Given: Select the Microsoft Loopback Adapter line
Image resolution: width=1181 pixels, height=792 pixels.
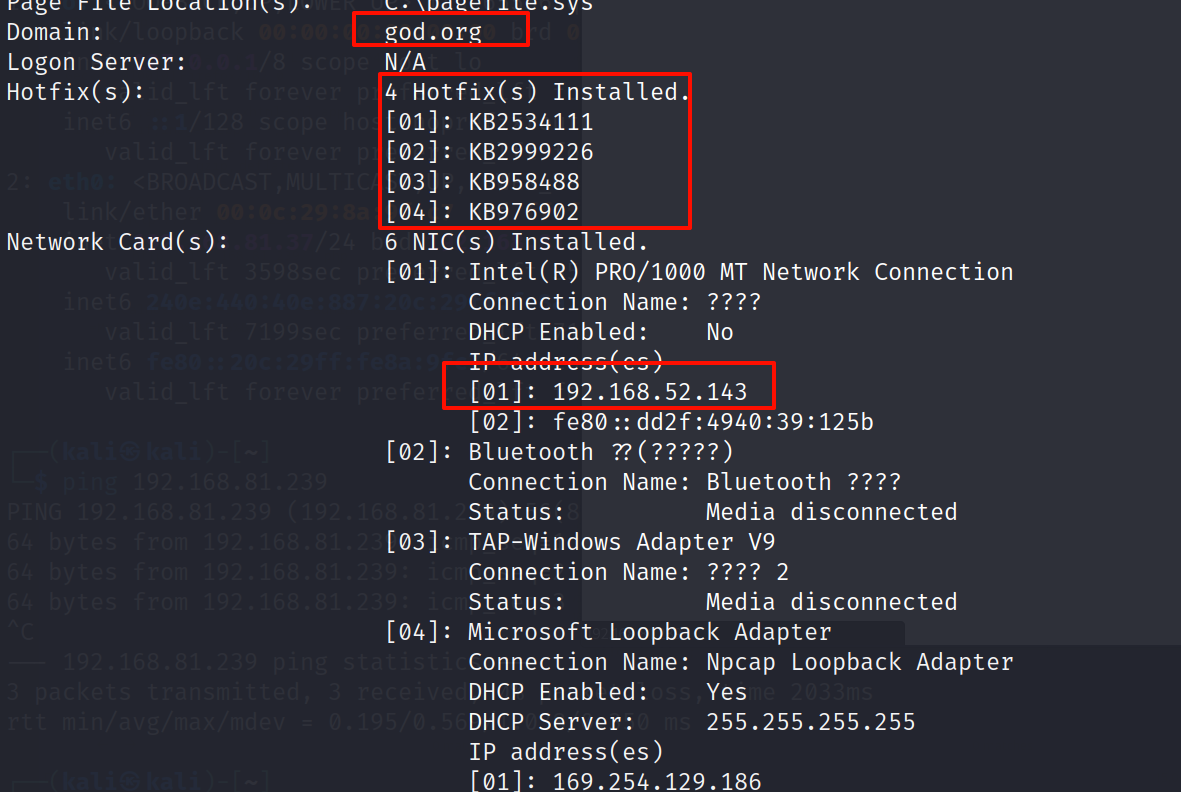Looking at the screenshot, I should pyautogui.click(x=650, y=632).
